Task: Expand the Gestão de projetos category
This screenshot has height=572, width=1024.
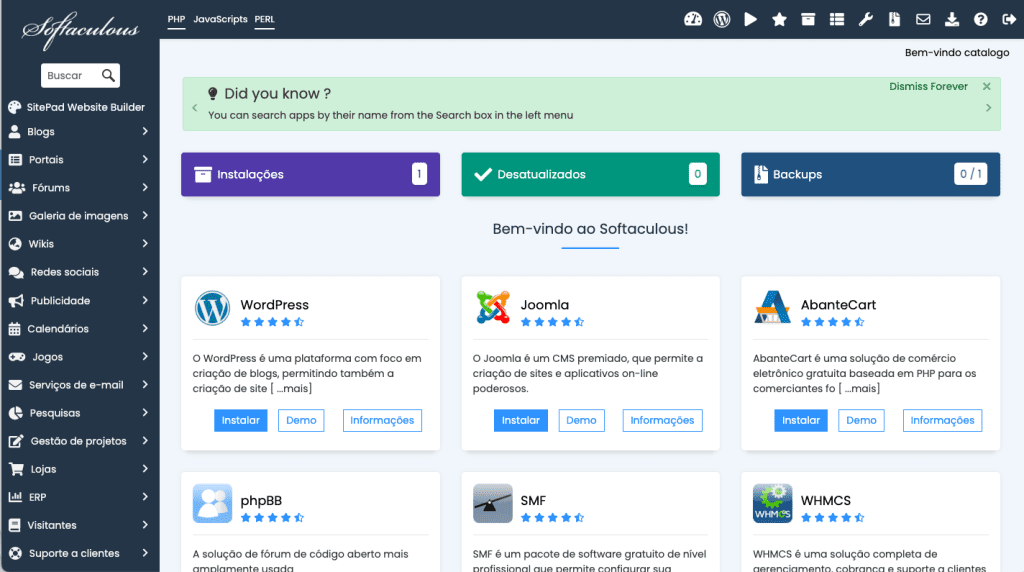Action: click(x=80, y=441)
